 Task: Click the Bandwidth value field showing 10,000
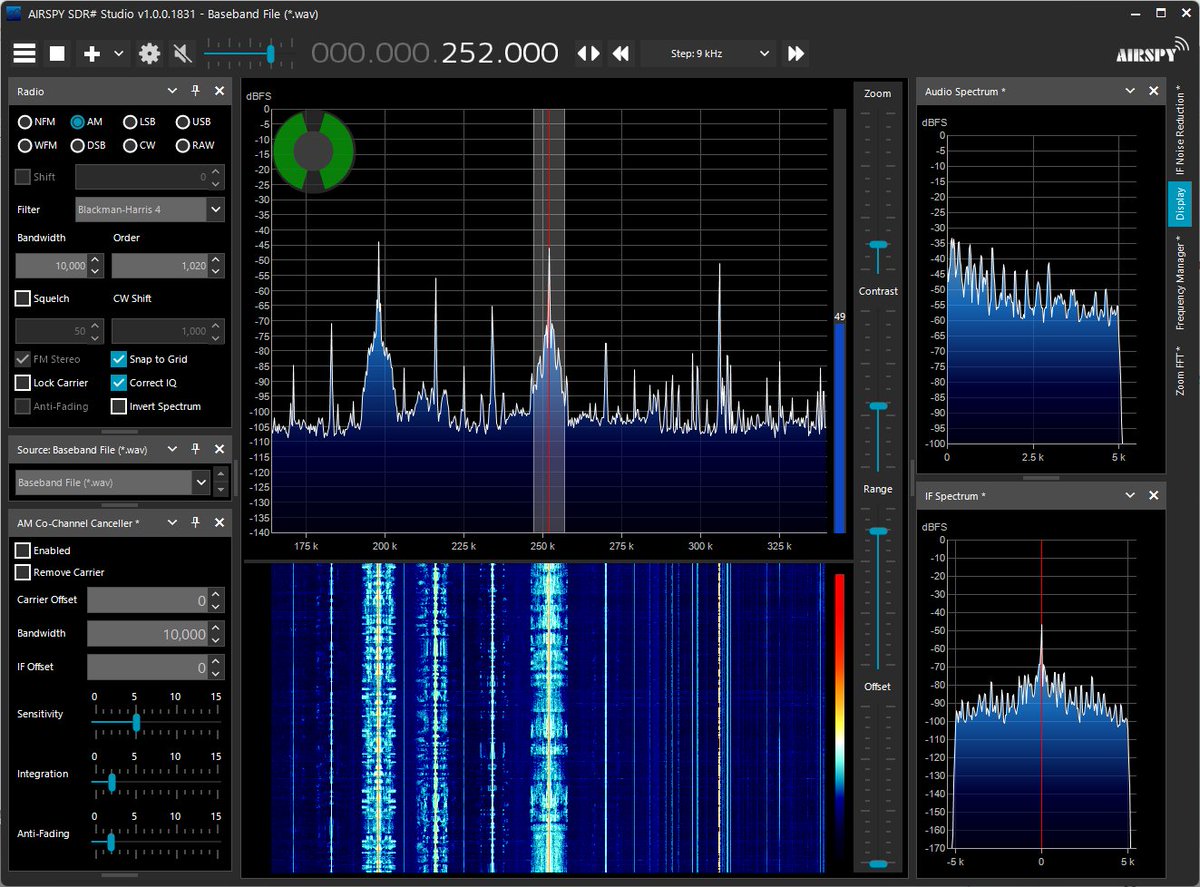point(52,265)
